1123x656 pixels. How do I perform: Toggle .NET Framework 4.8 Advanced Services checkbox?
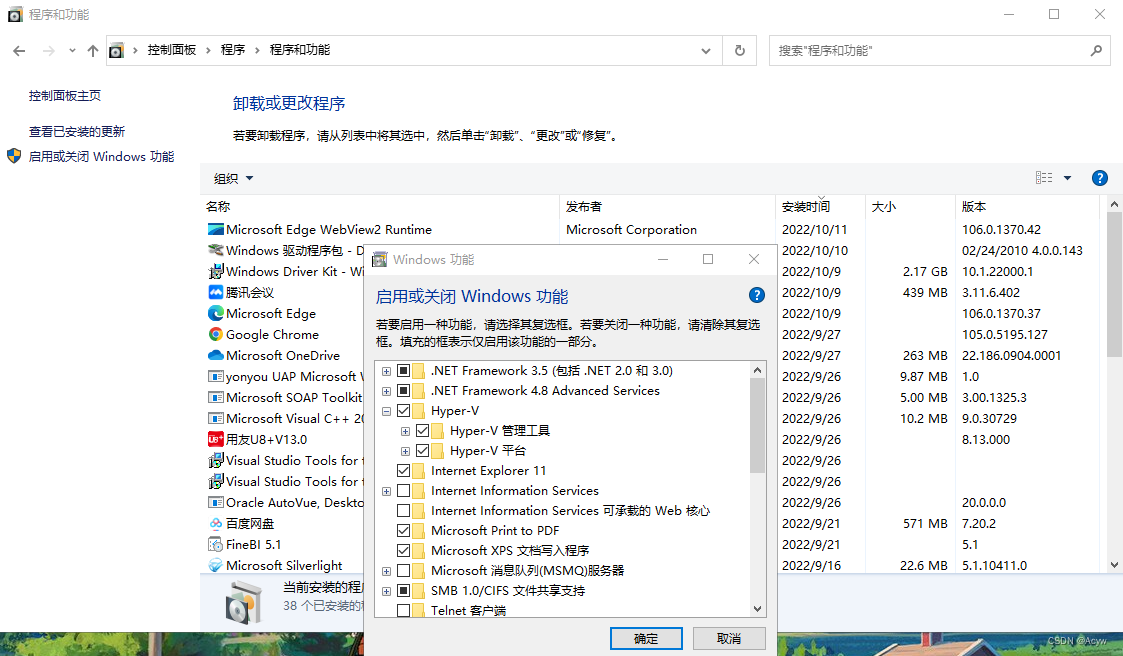[403, 391]
